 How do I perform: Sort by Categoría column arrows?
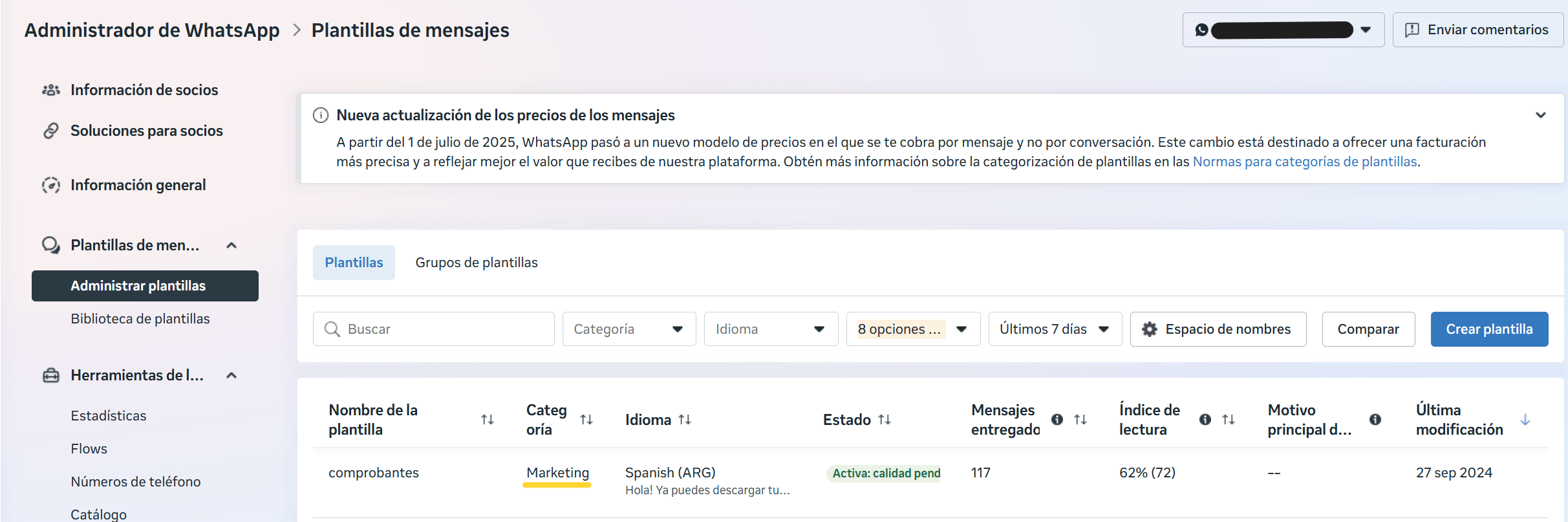pyautogui.click(x=586, y=420)
